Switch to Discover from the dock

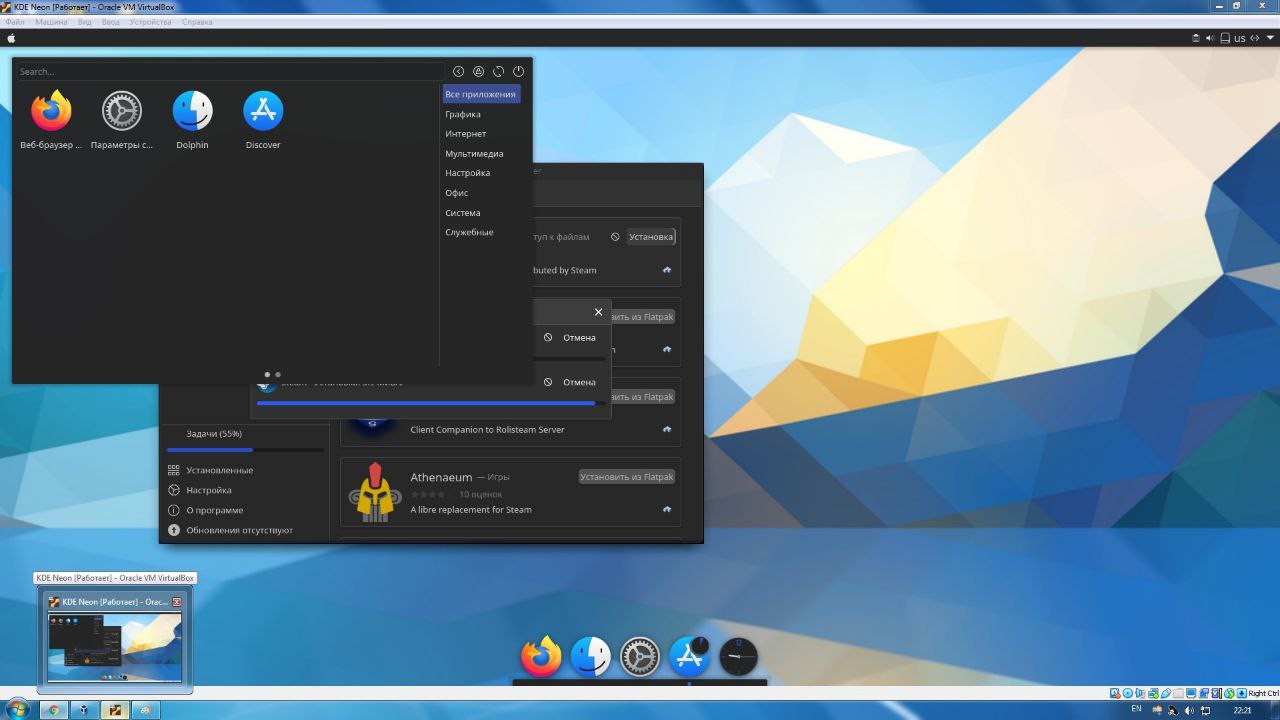coord(689,657)
